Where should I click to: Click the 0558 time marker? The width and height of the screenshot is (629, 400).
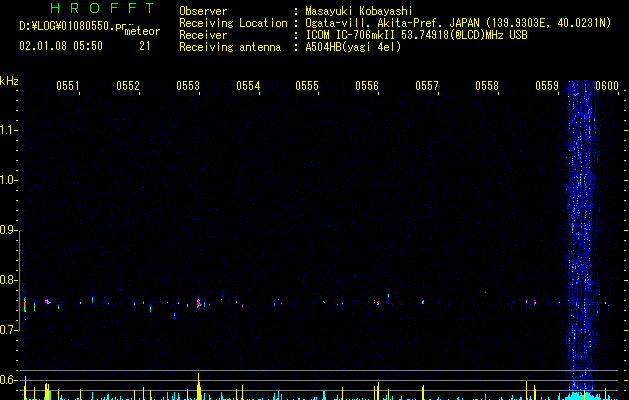click(487, 86)
